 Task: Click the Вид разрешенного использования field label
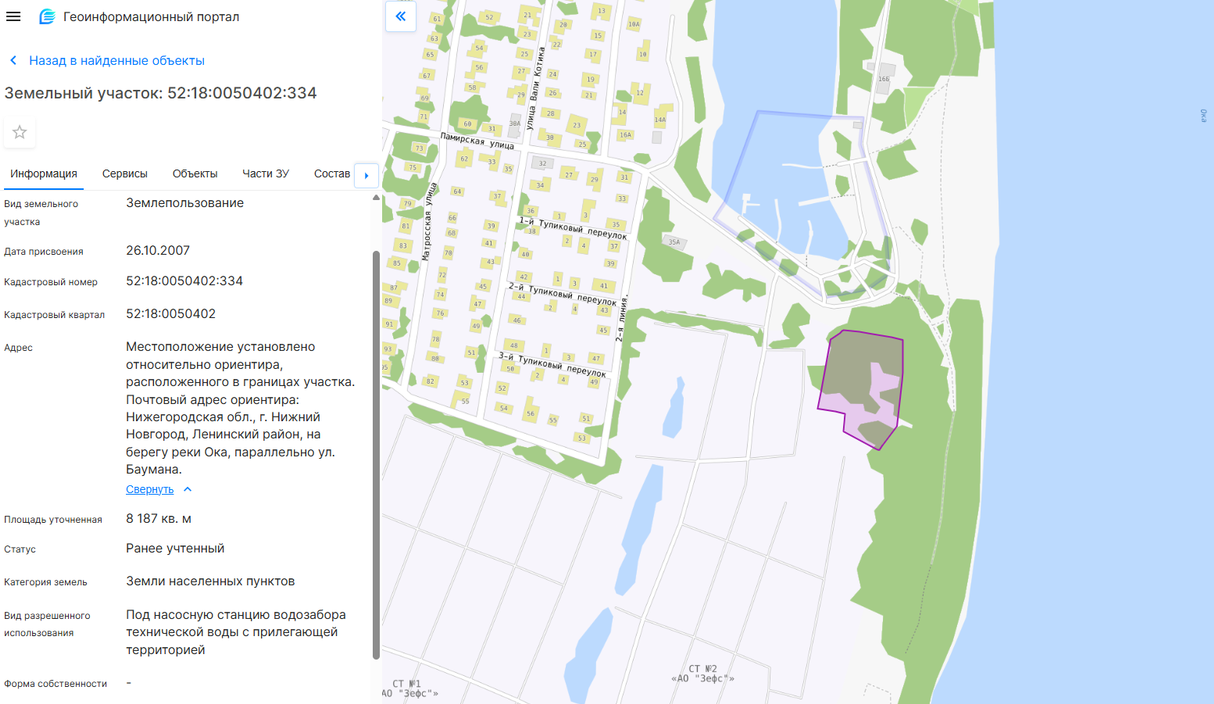pos(47,625)
